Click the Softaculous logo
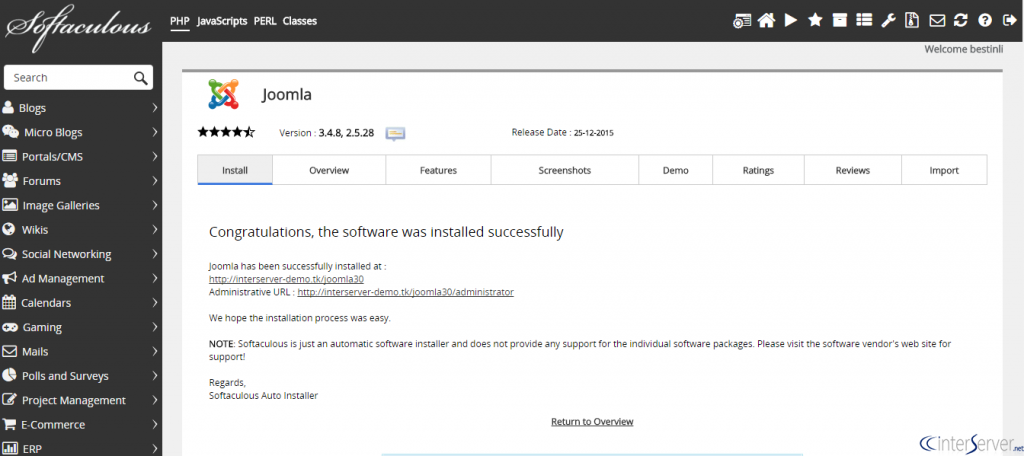 point(78,26)
